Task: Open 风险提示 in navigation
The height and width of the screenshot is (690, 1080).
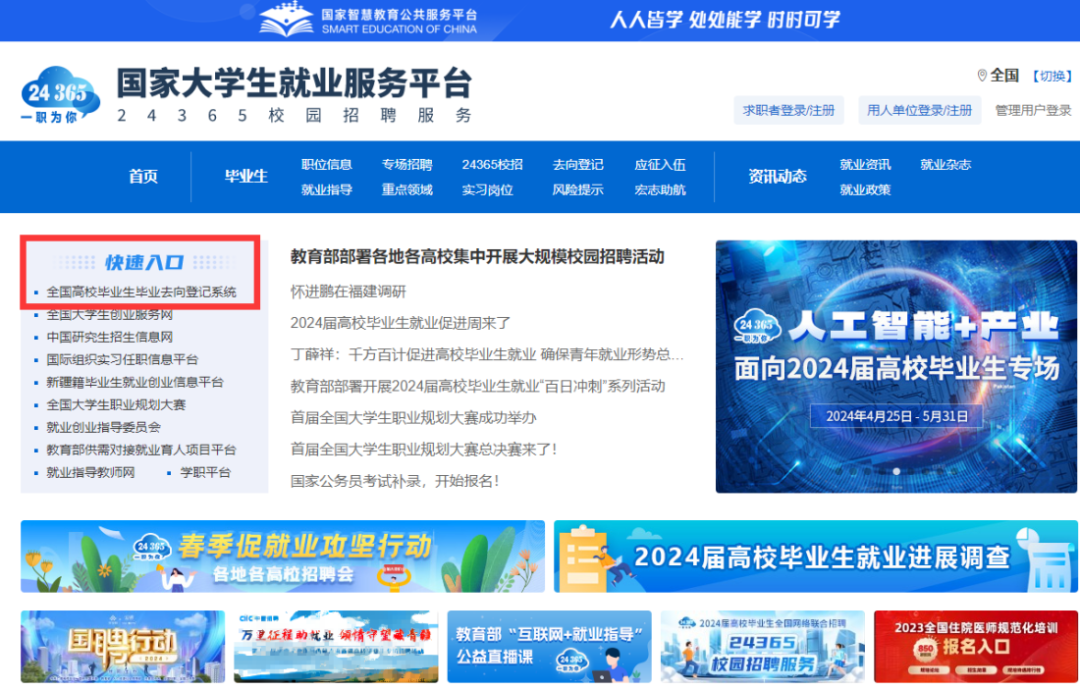Action: click(578, 190)
